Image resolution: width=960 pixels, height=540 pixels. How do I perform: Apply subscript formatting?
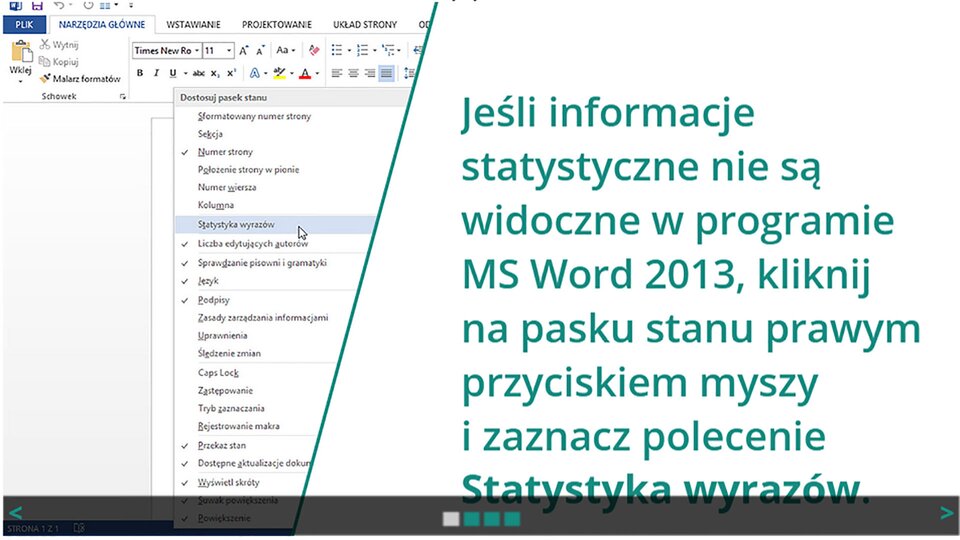pos(215,73)
